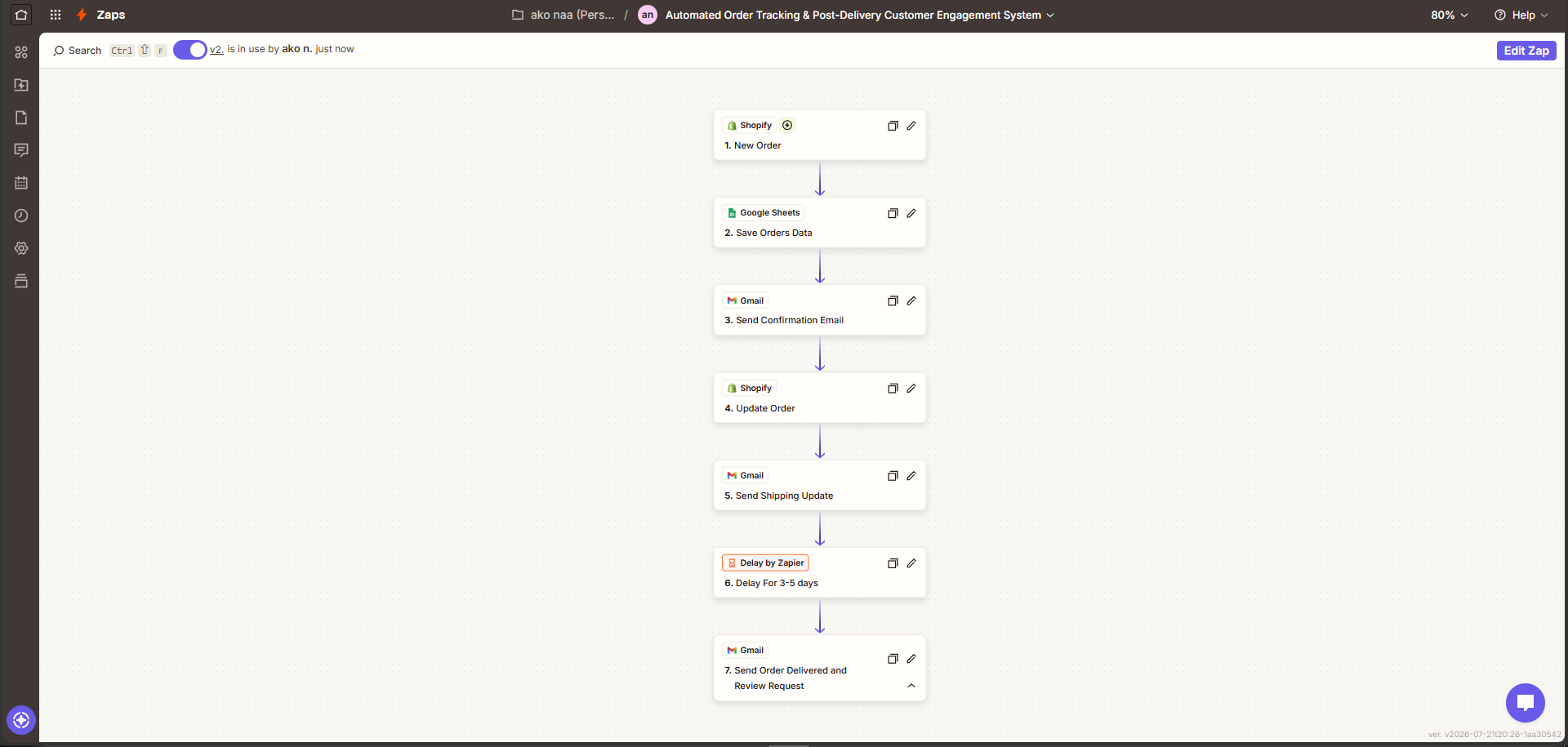Screen dimensions: 1568x747
Task: Click the an user avatar
Action: (648, 15)
